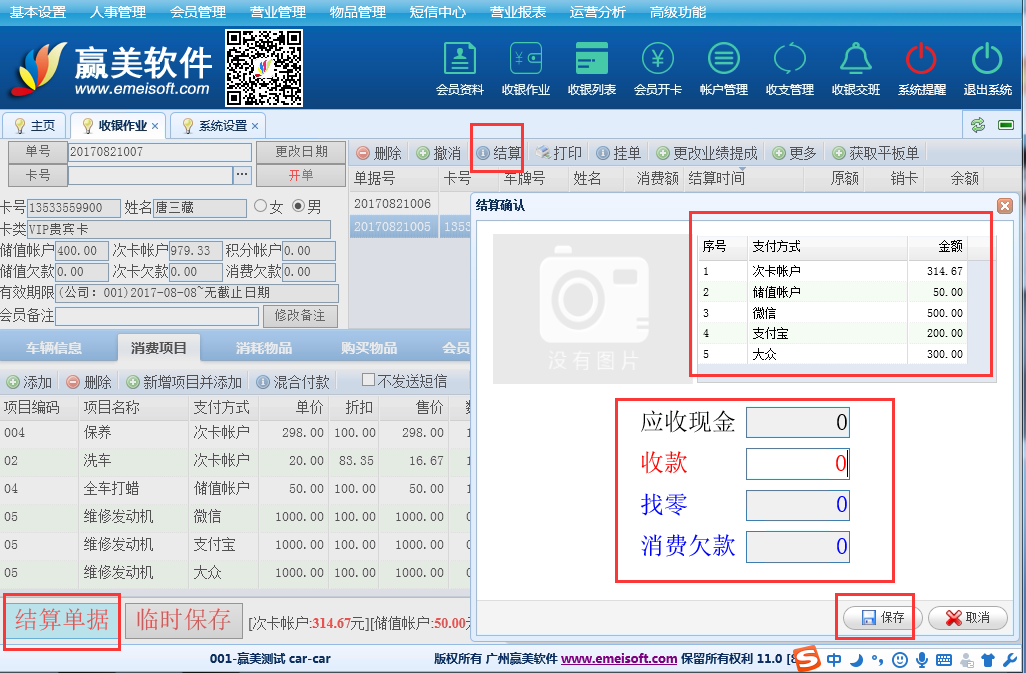Switch to the 车辆信息 tab

pos(54,348)
